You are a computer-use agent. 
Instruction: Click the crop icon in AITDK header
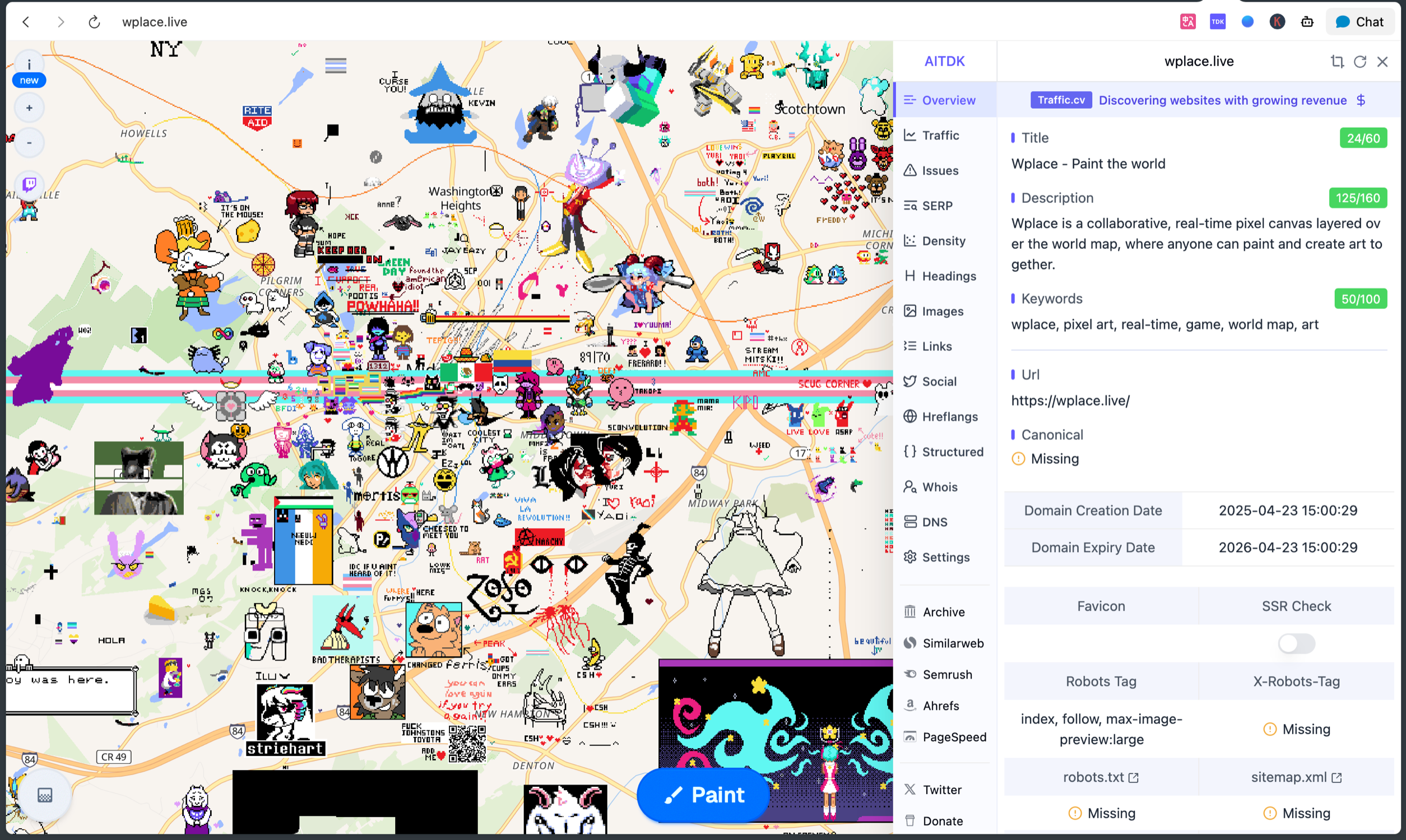point(1337,61)
